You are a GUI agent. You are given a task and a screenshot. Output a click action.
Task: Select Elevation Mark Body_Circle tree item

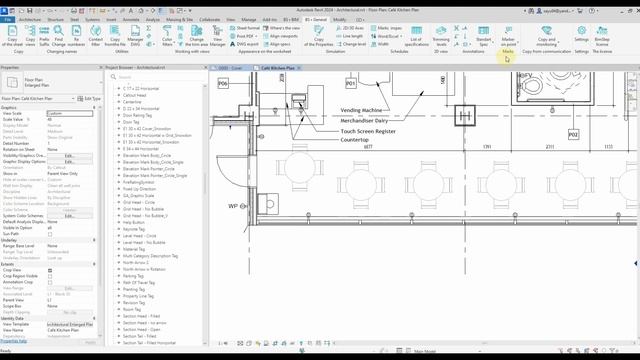click(x=147, y=156)
